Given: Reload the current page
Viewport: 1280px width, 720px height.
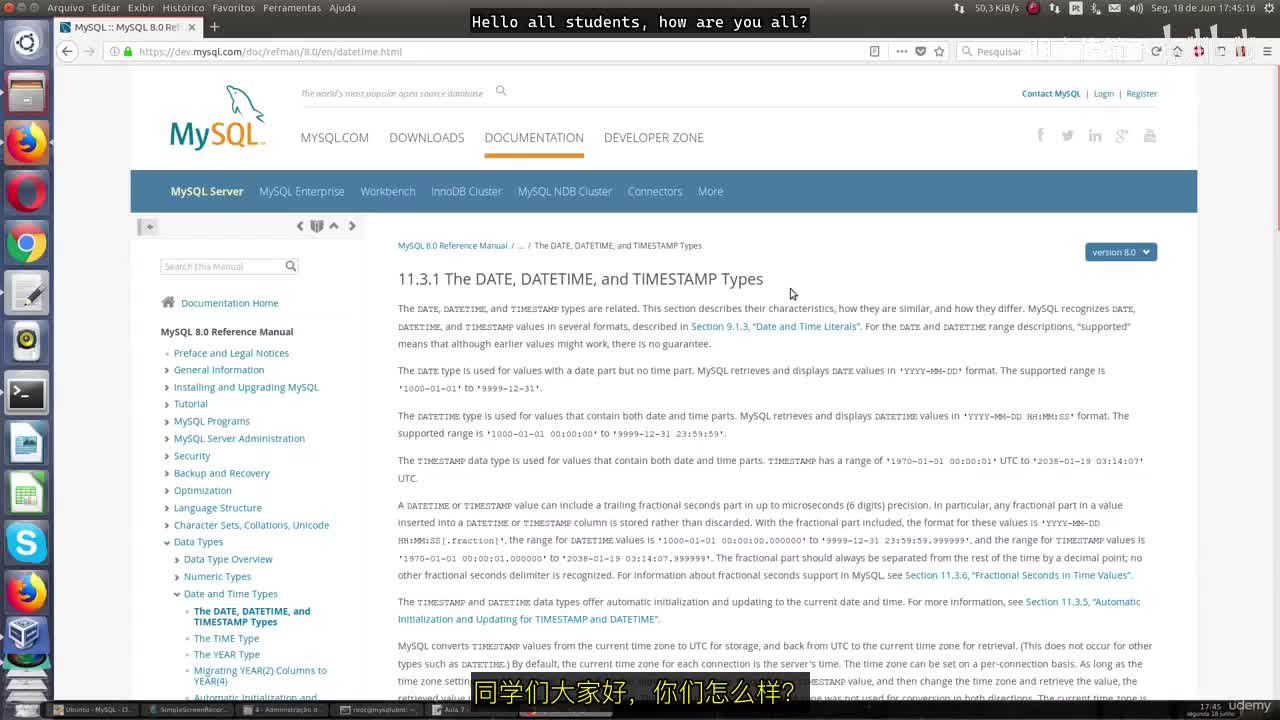Looking at the screenshot, I should 1157,51.
